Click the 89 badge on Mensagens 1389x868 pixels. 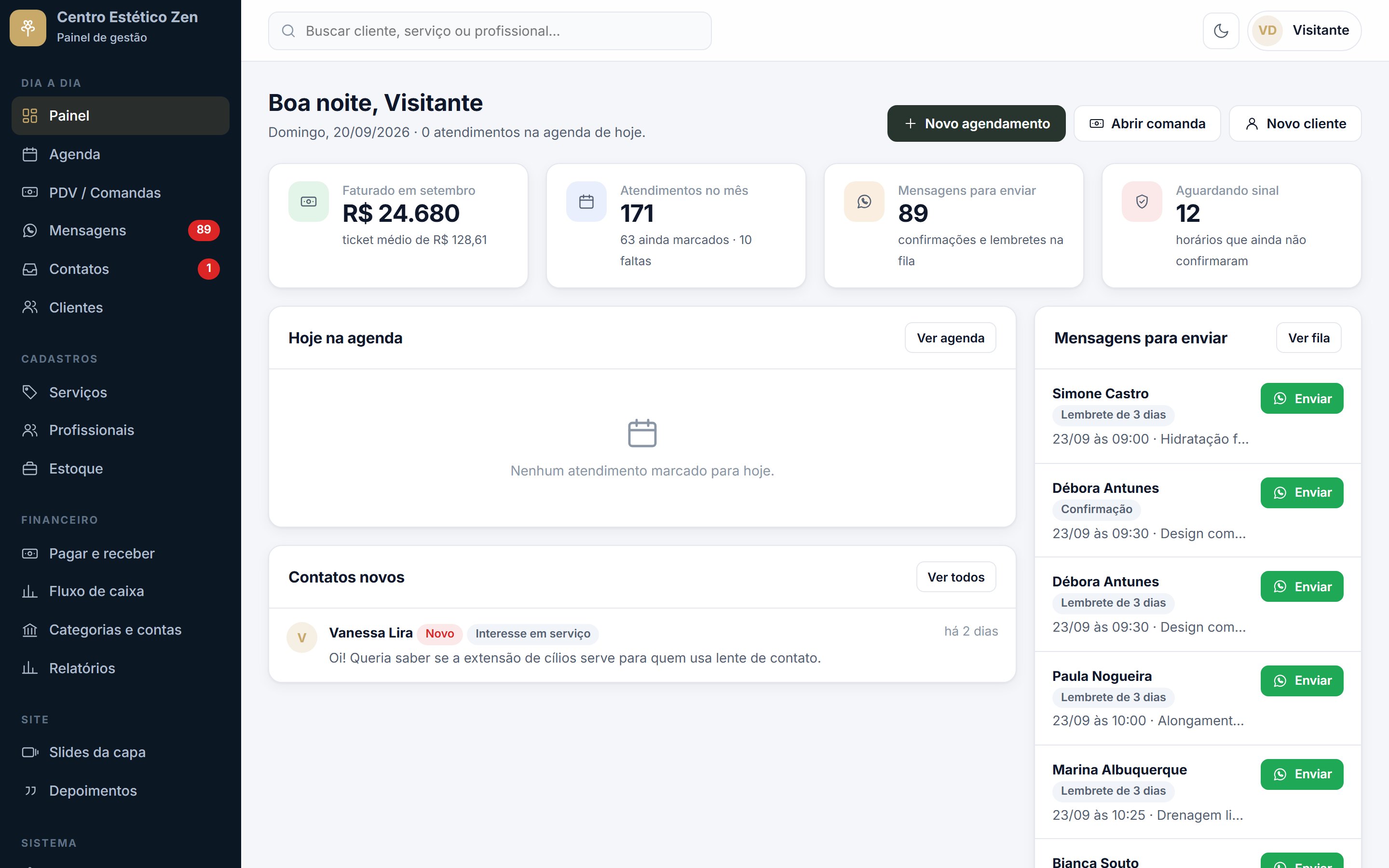pyautogui.click(x=204, y=230)
